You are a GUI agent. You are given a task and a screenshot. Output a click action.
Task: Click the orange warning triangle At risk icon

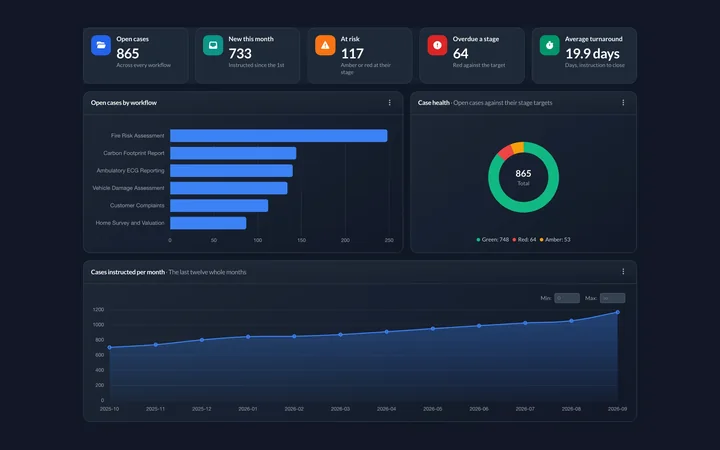325,45
